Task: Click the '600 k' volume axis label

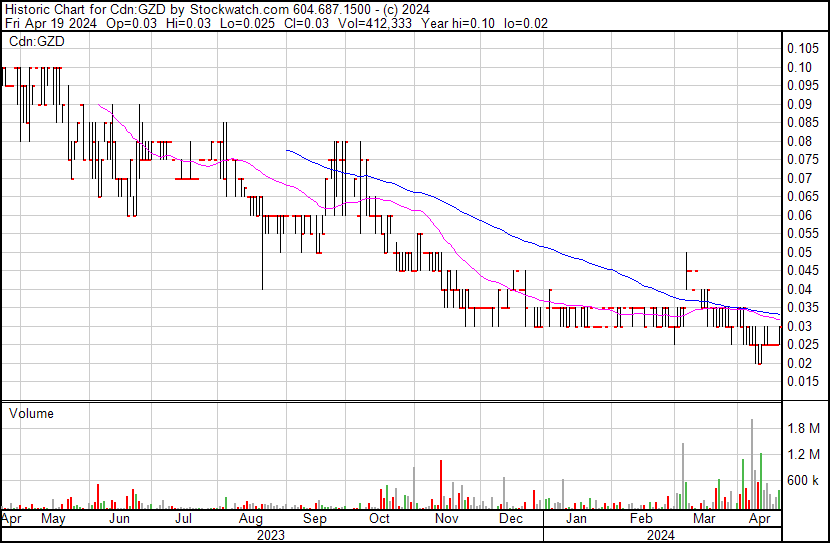Action: click(x=804, y=480)
